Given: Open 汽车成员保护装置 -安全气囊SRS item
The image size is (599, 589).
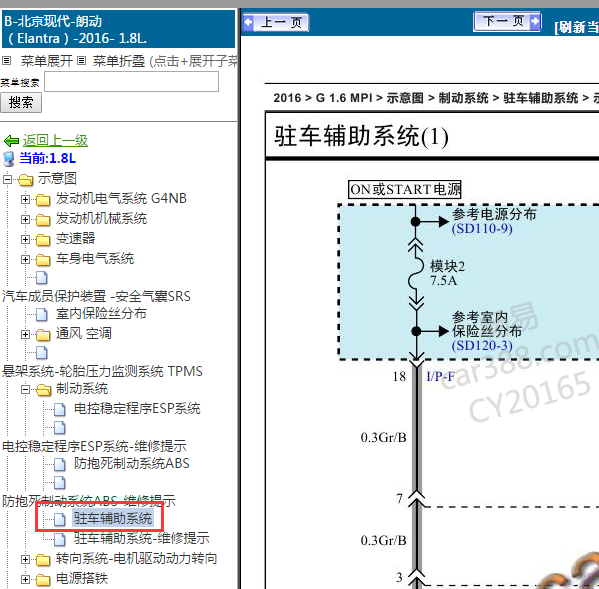Looking at the screenshot, I should pos(96,296).
